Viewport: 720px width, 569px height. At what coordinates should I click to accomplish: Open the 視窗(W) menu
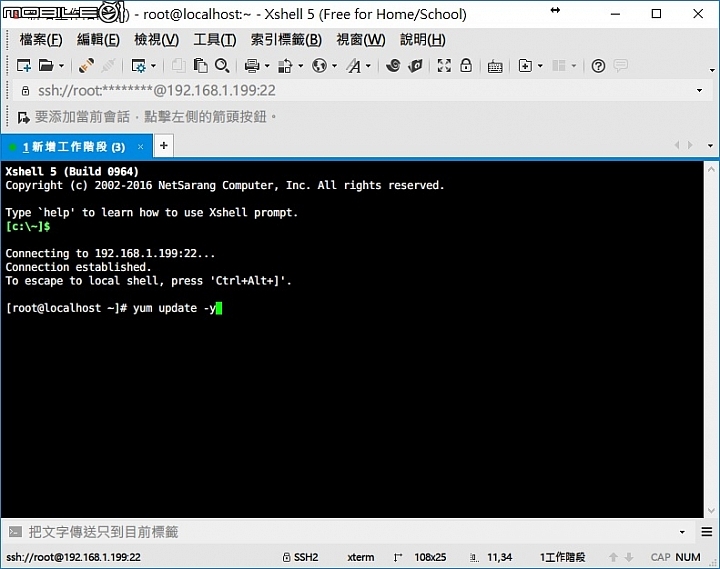click(361, 39)
